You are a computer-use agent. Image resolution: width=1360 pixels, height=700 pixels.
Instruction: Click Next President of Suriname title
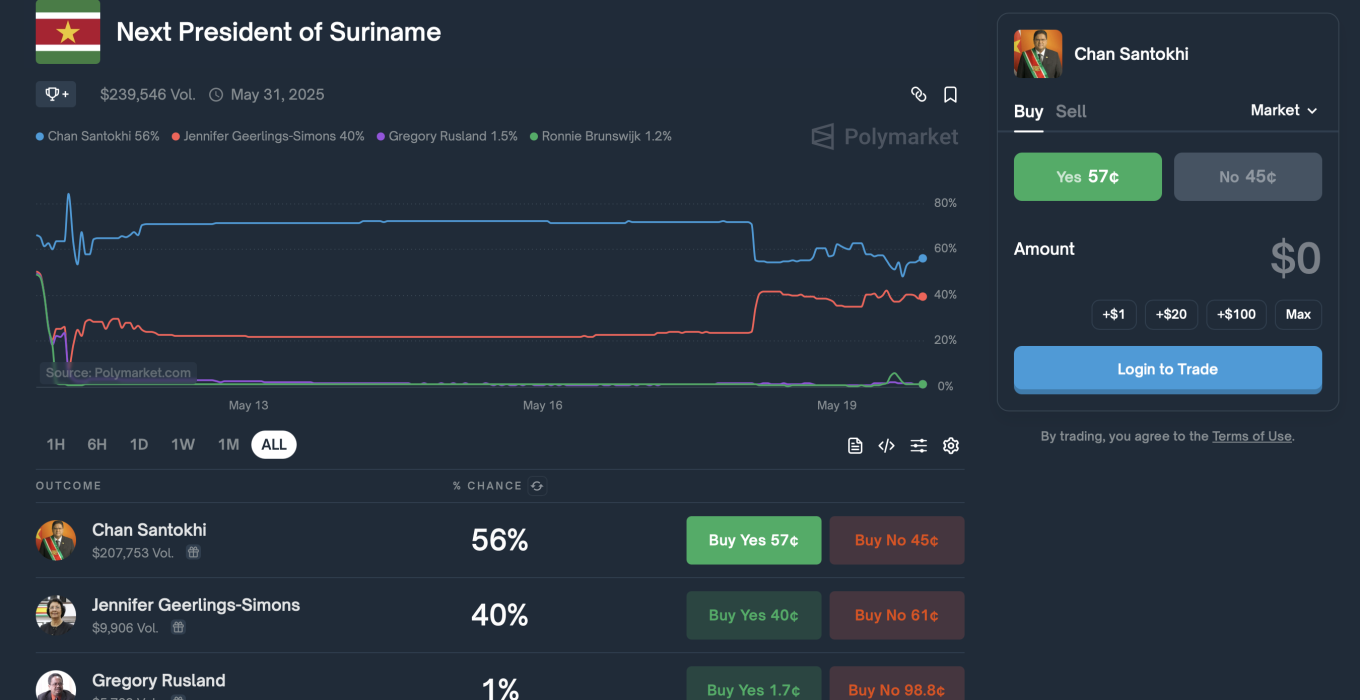pos(279,32)
